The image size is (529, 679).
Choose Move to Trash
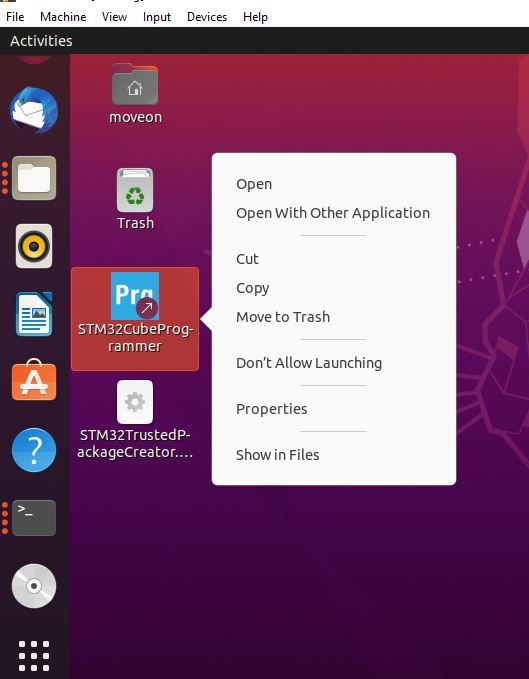(283, 317)
